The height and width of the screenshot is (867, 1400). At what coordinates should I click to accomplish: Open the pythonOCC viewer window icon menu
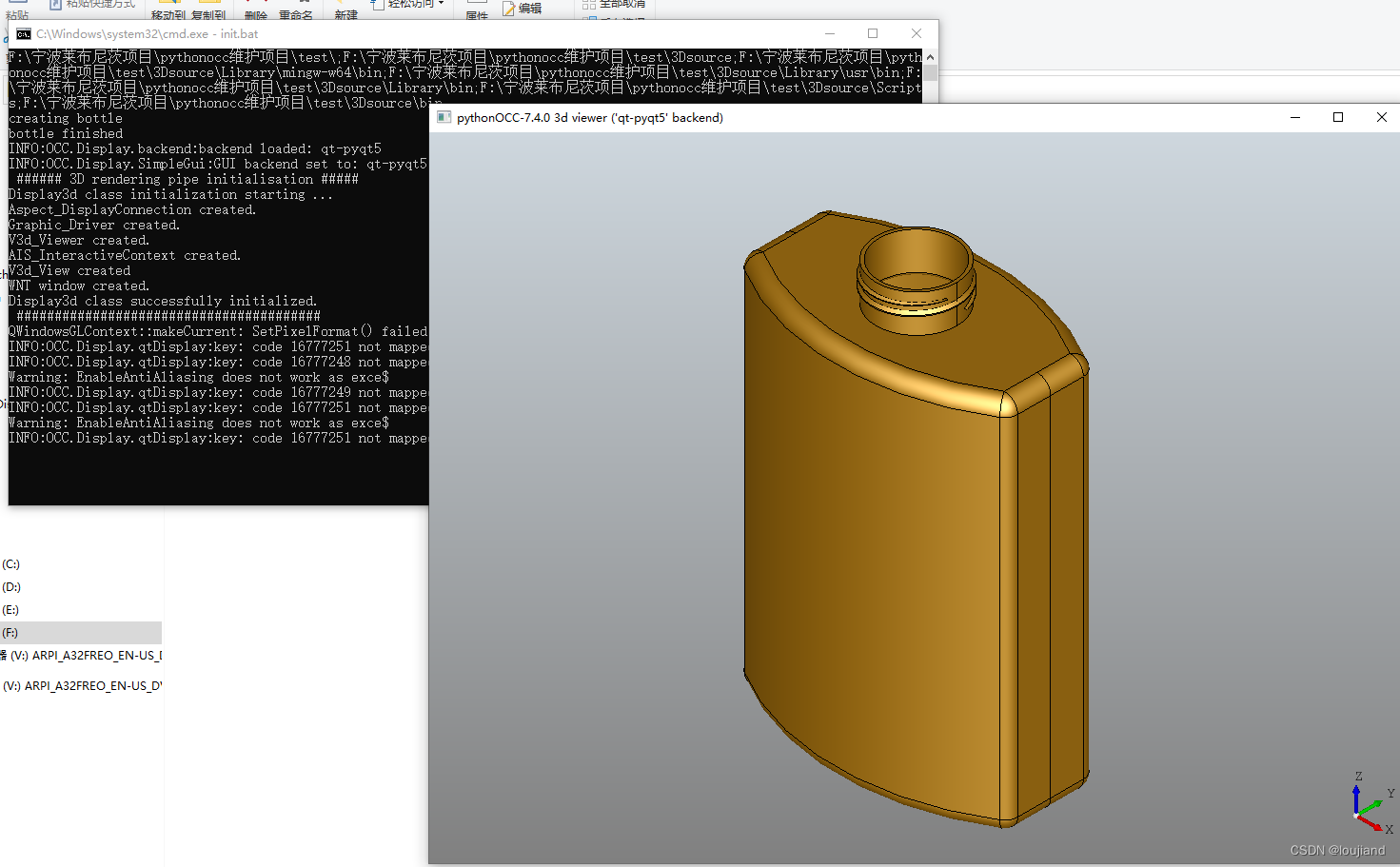444,117
